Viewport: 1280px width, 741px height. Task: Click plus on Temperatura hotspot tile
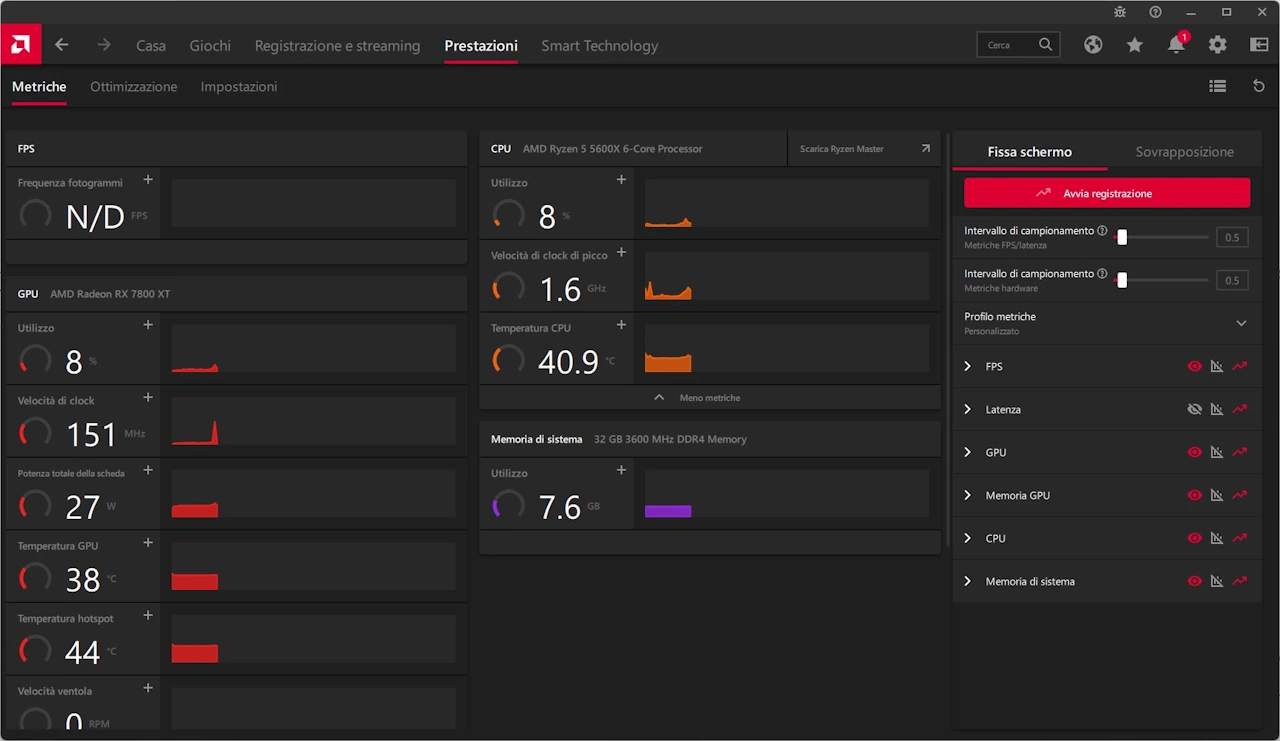[x=148, y=615]
